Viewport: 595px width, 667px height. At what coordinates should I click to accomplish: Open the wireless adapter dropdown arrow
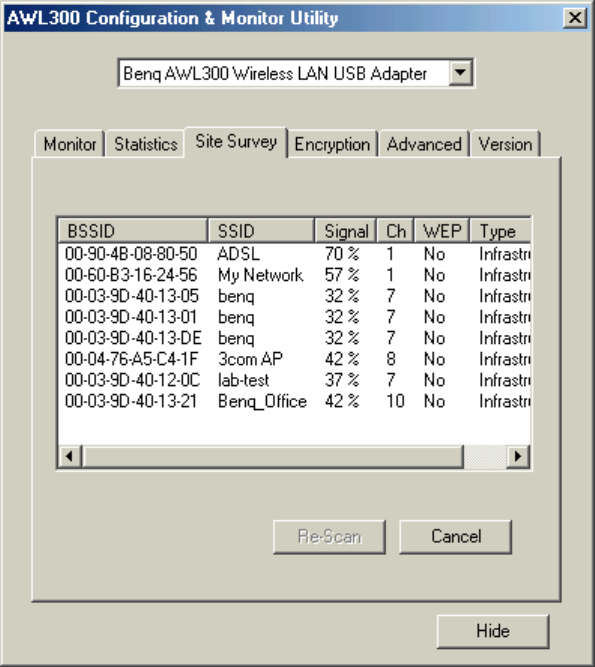[460, 73]
